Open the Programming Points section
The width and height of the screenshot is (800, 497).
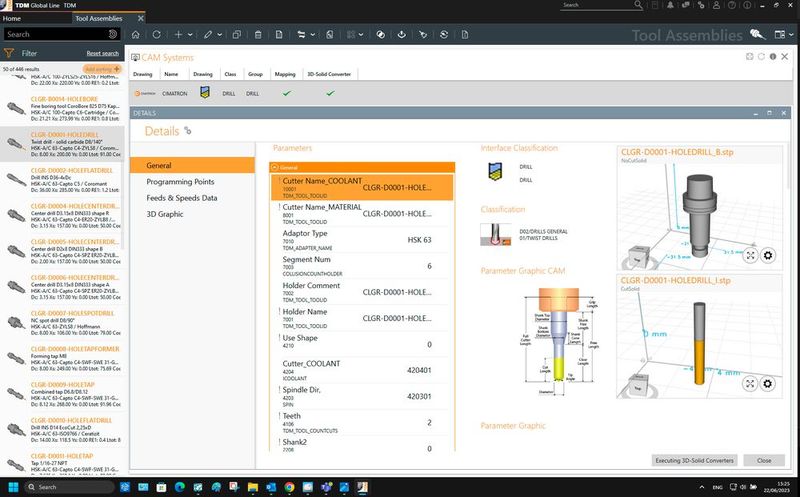coord(180,182)
